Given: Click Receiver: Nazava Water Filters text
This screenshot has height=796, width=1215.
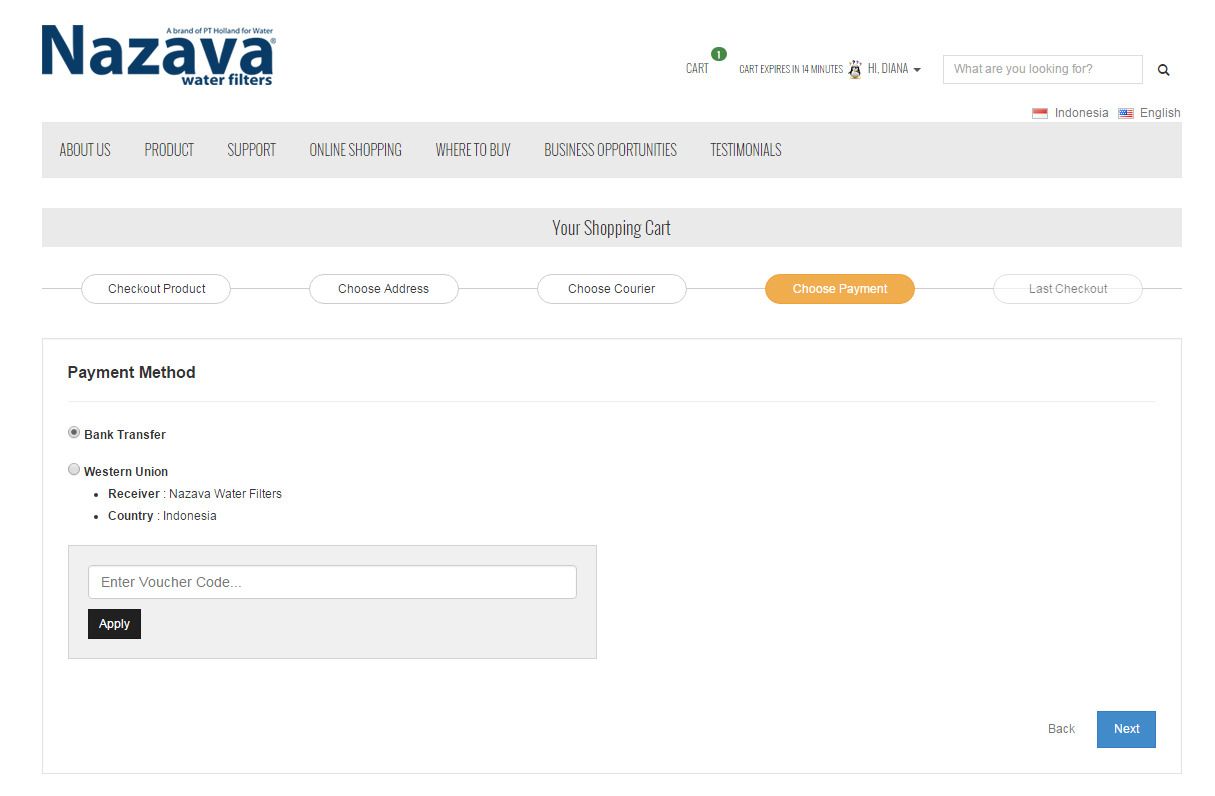Looking at the screenshot, I should [195, 494].
